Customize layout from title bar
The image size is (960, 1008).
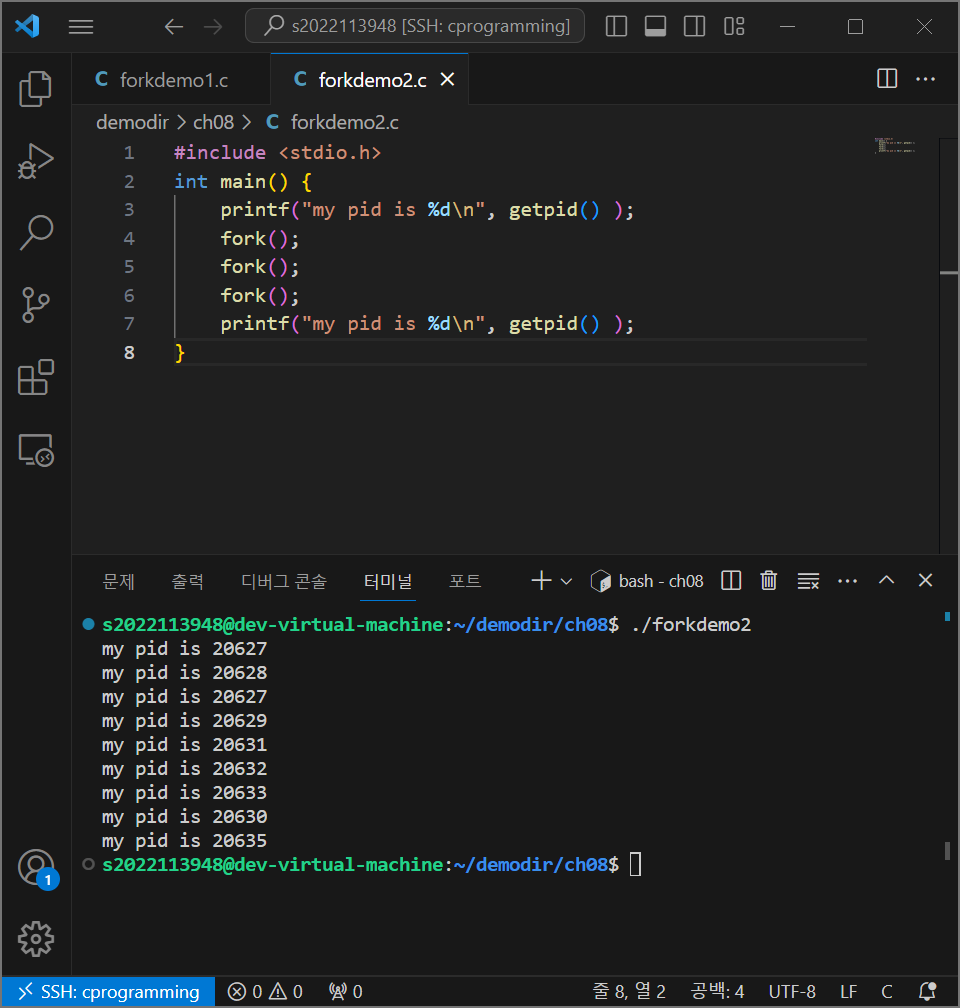coord(734,26)
